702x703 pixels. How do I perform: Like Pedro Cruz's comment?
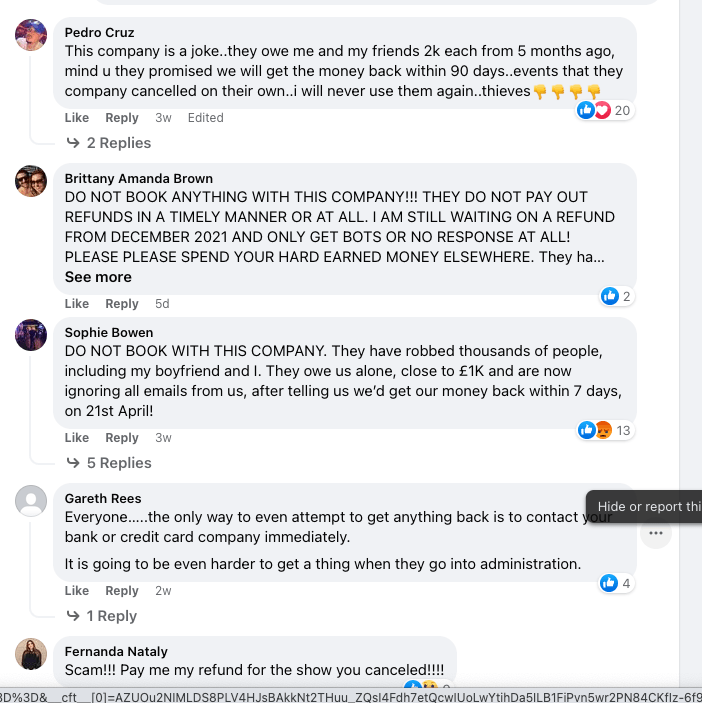point(77,118)
